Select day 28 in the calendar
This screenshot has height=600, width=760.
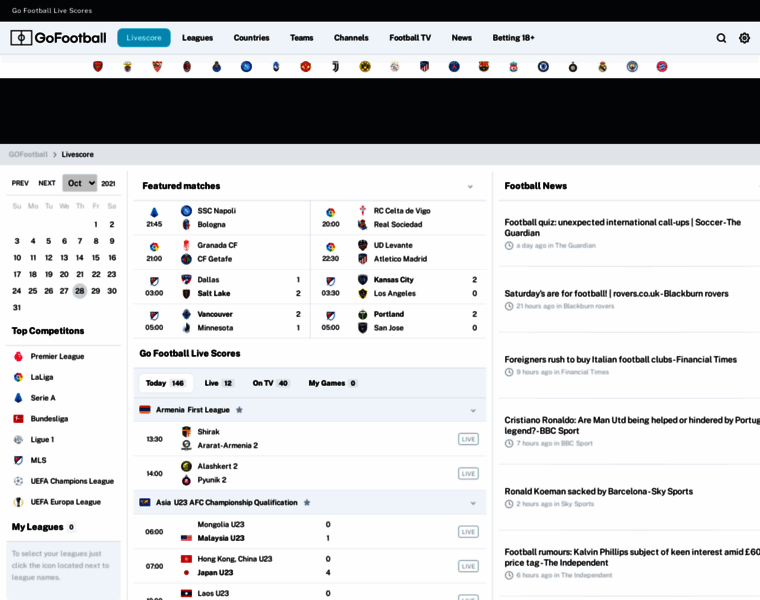pos(79,291)
